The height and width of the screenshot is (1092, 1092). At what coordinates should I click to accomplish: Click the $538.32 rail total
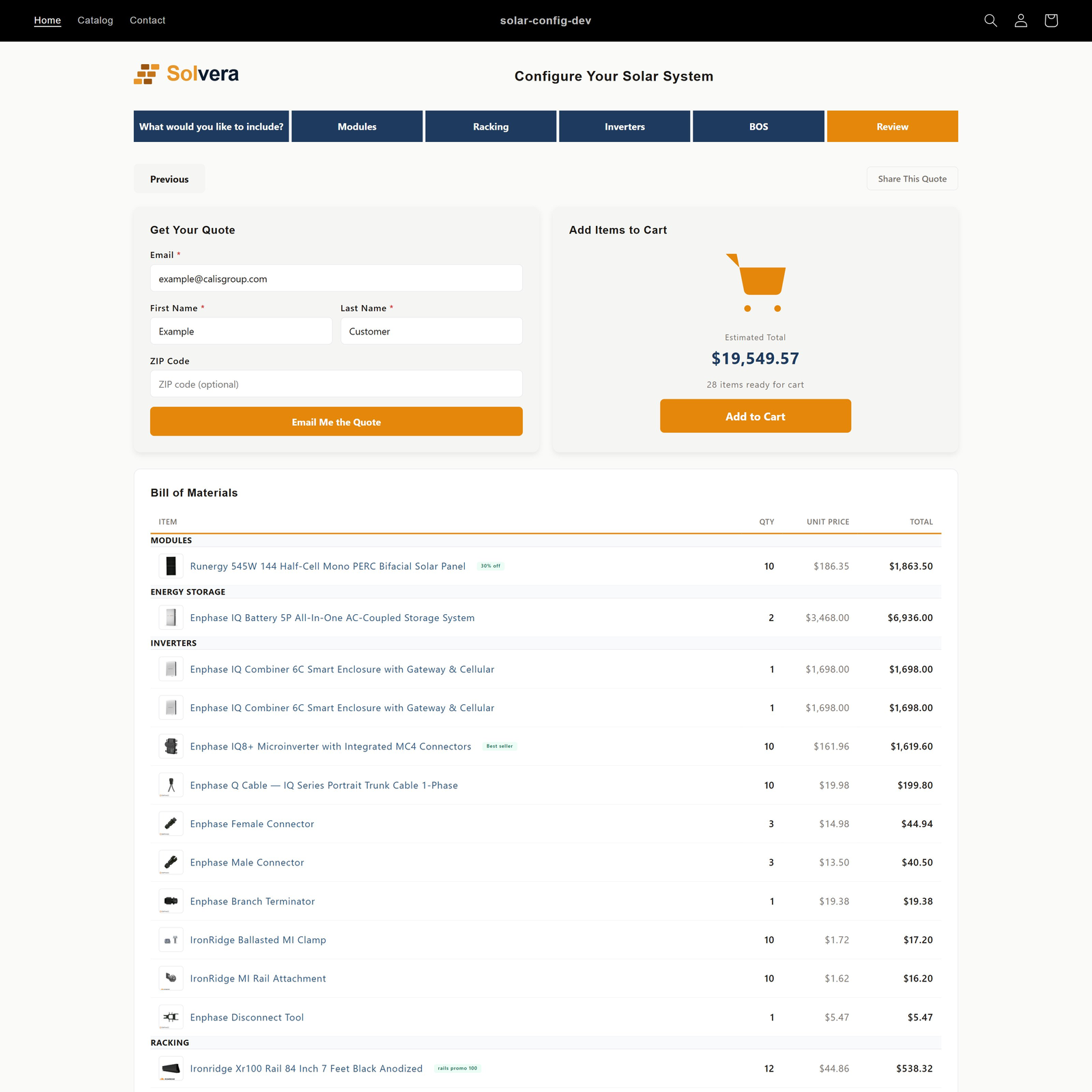(915, 1069)
